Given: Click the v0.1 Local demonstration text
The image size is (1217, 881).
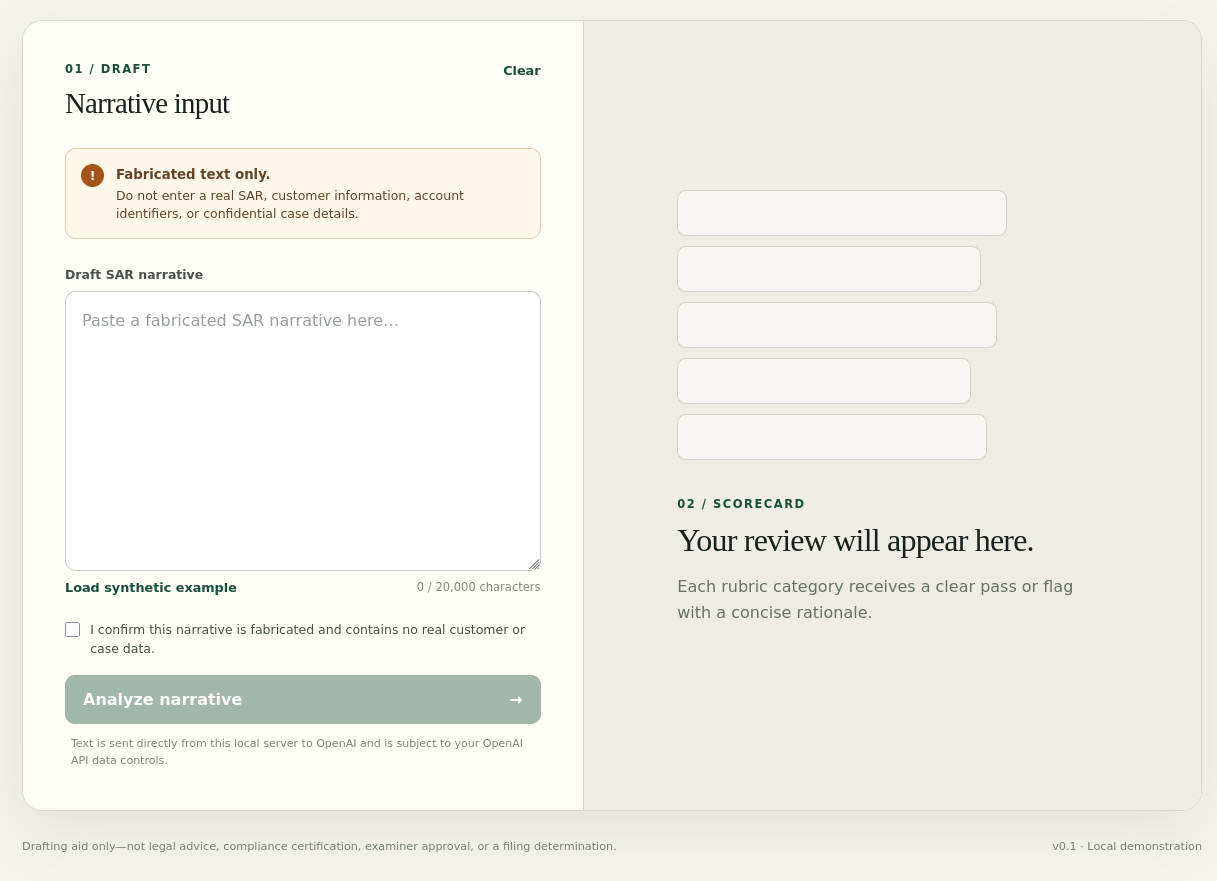Looking at the screenshot, I should 1127,846.
